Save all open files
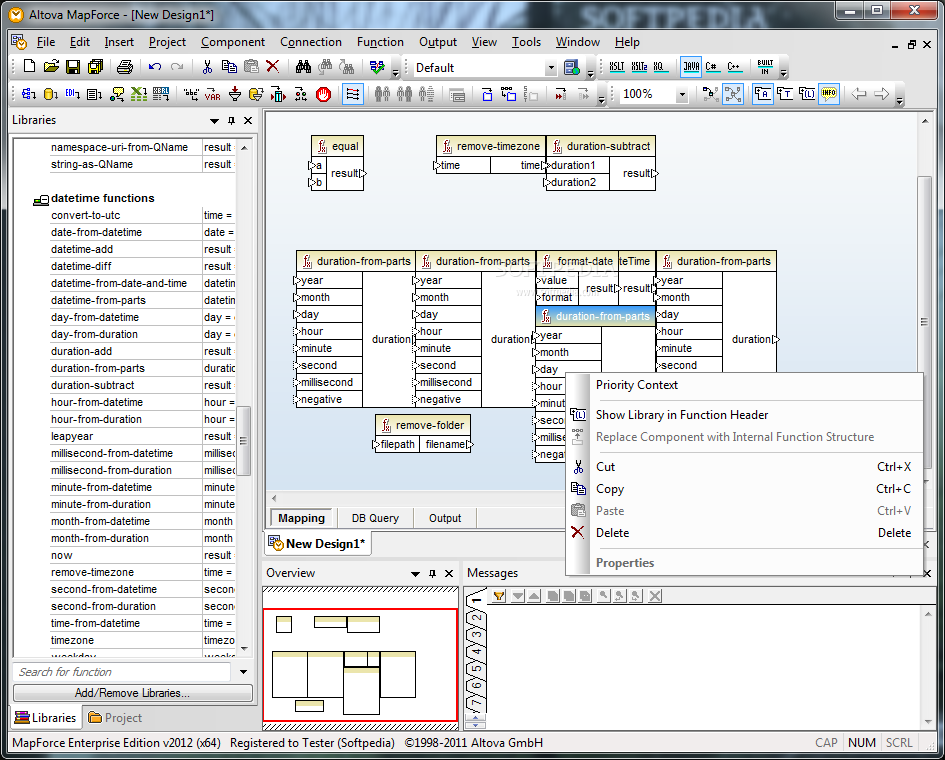This screenshot has width=945, height=760. [x=95, y=67]
